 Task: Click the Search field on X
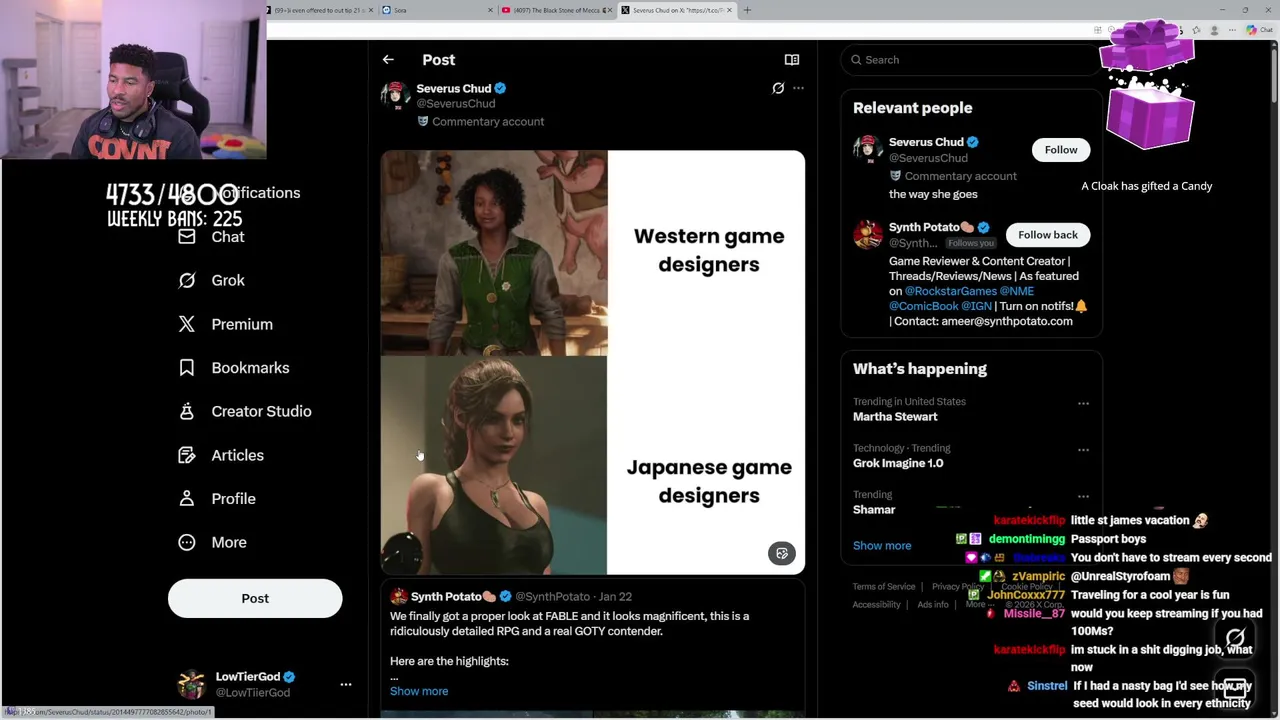pos(970,60)
